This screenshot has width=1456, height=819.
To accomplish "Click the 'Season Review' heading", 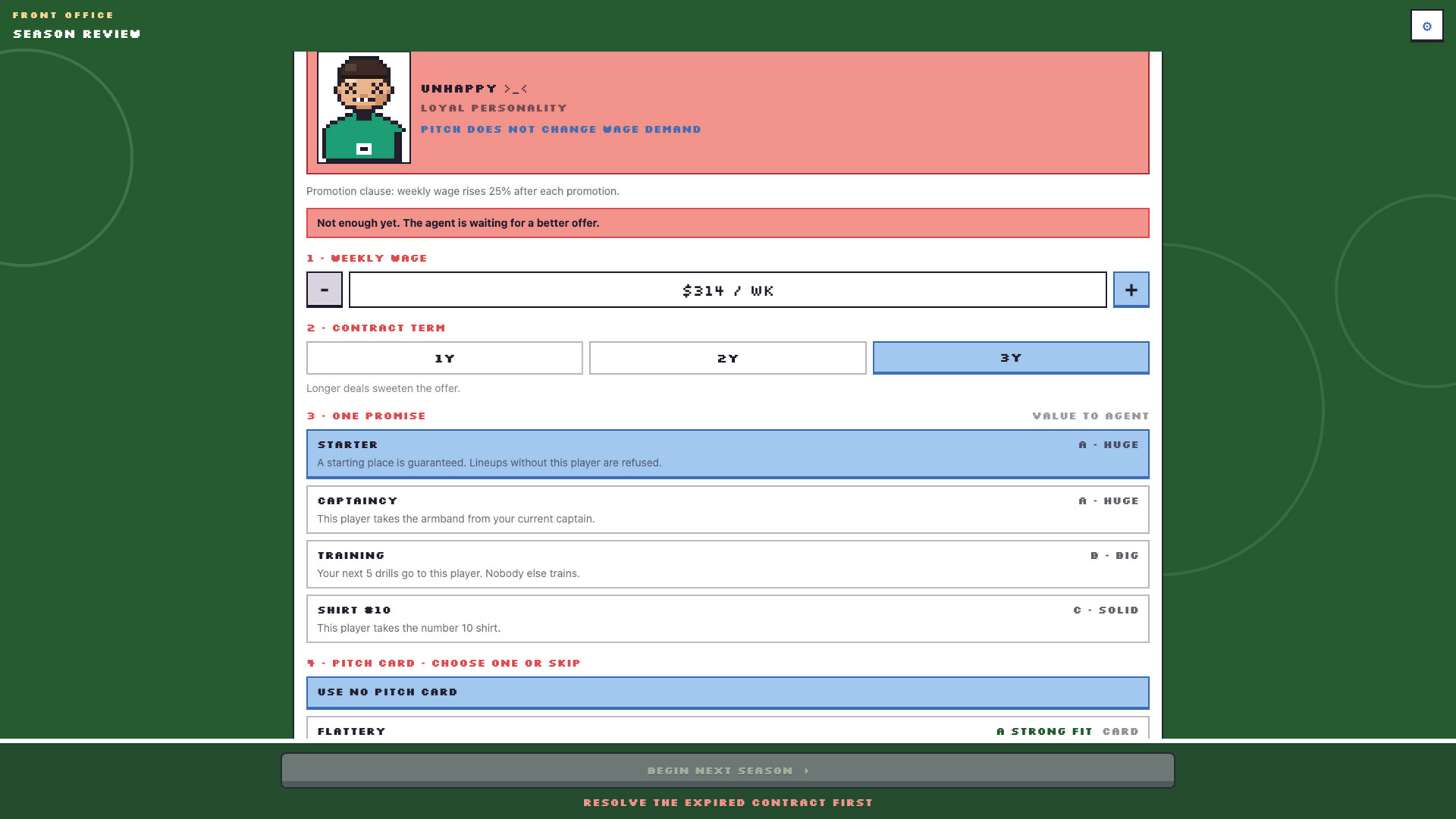I will point(77,34).
